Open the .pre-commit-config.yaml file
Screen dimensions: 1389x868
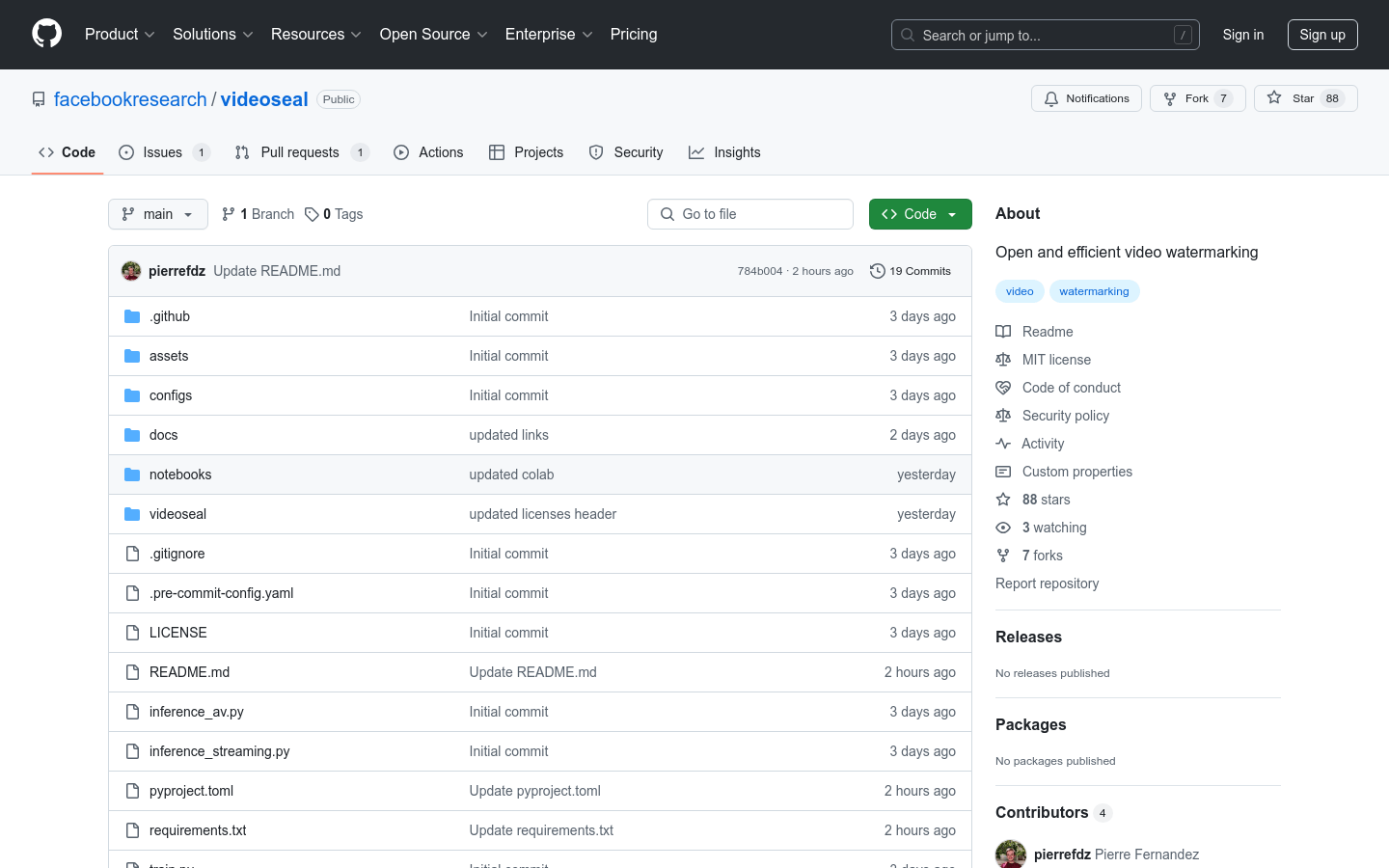[x=222, y=593]
